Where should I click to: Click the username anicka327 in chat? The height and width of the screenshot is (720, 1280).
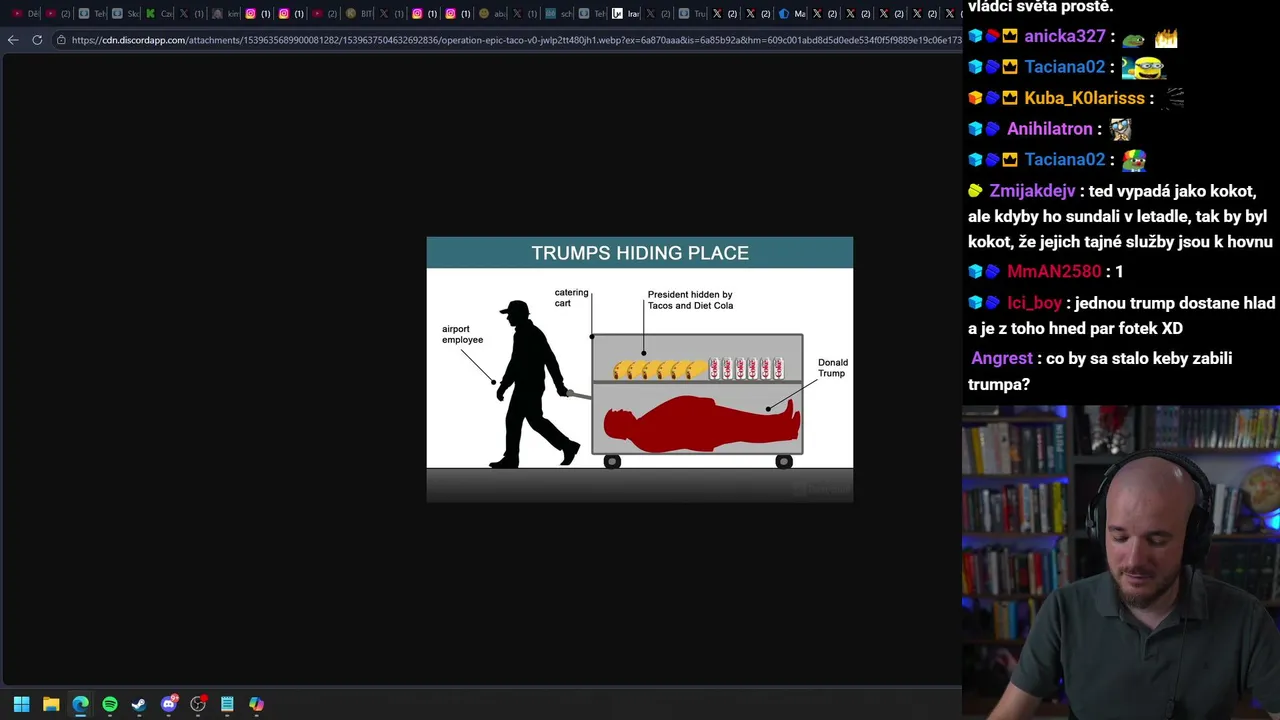[1064, 36]
